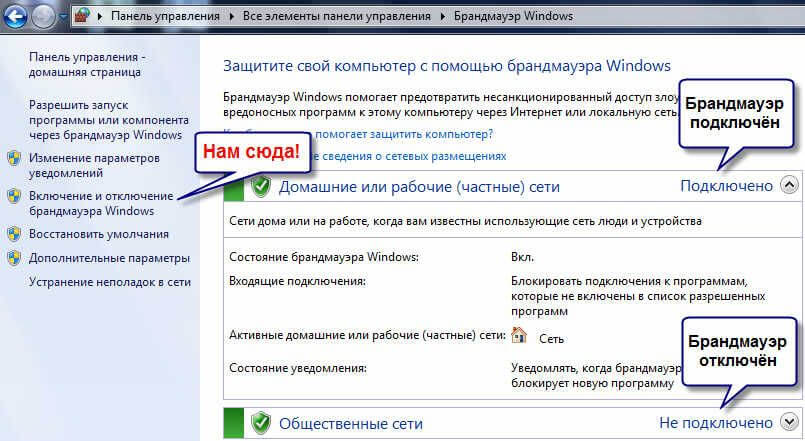
Task: Expand arrow before 'Панель управления' breadcrumb
Action: click(100, 16)
